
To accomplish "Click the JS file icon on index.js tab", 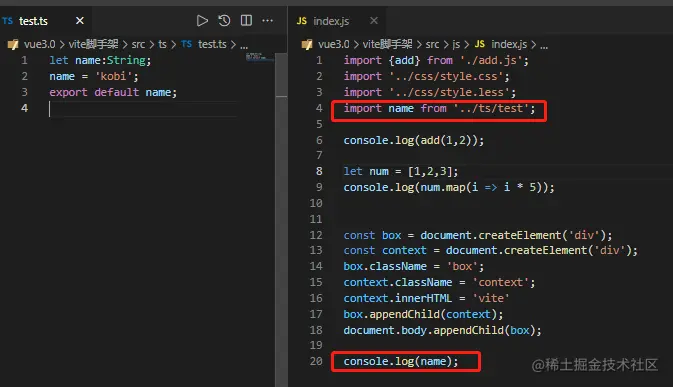I will point(302,21).
